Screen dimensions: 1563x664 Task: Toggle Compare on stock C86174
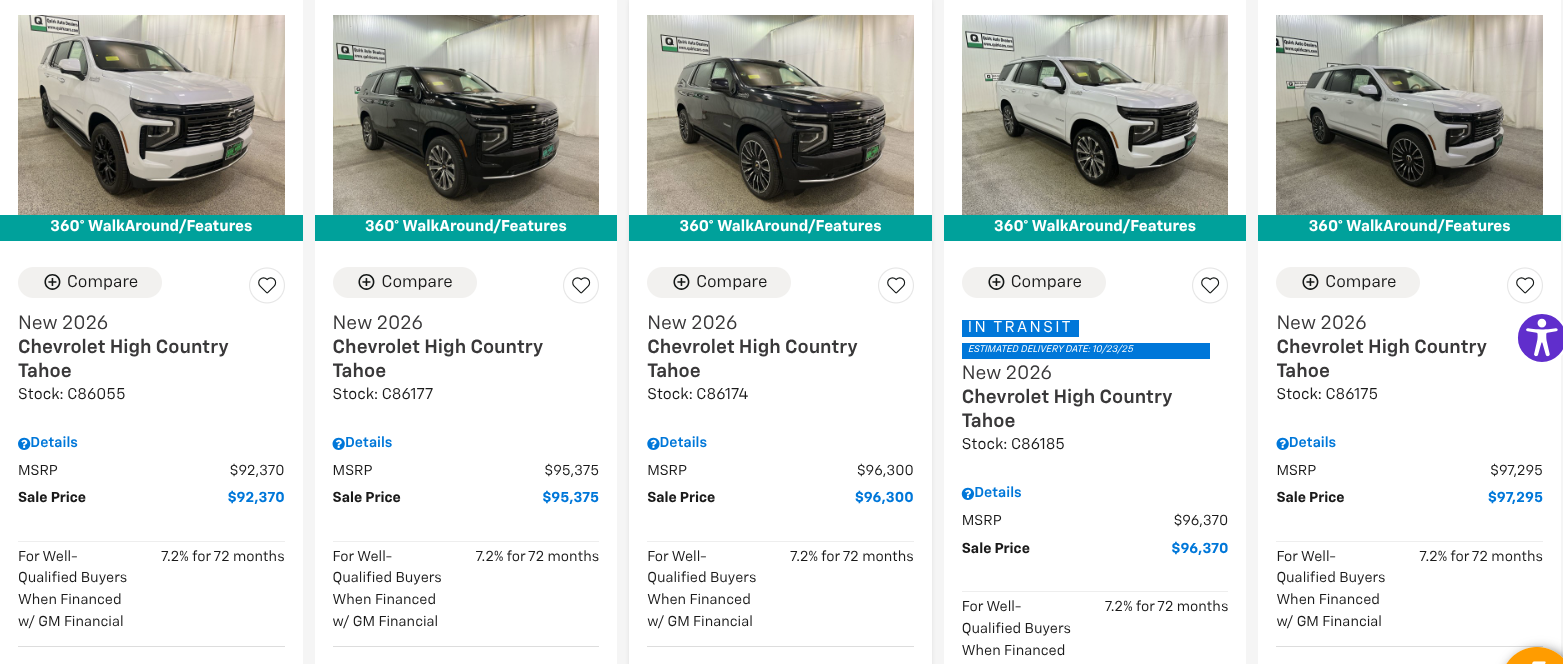coord(719,282)
